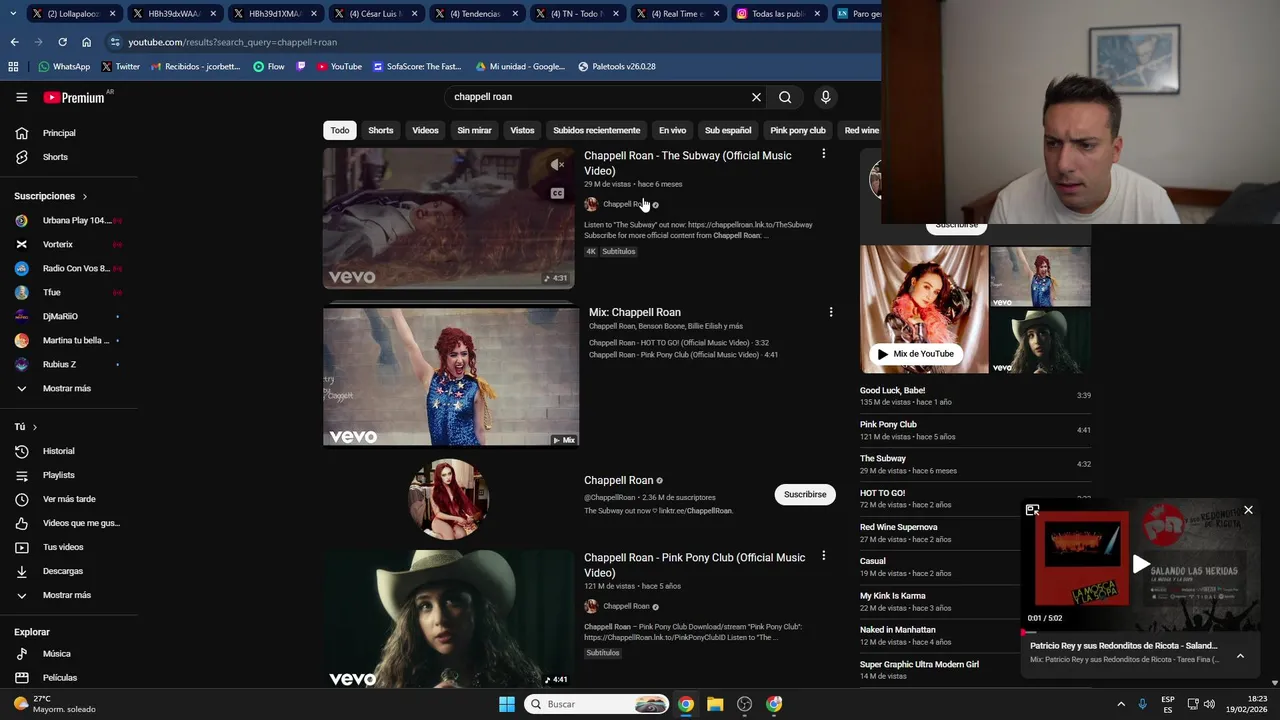Select the Subidos recientemente filter chip

point(596,130)
